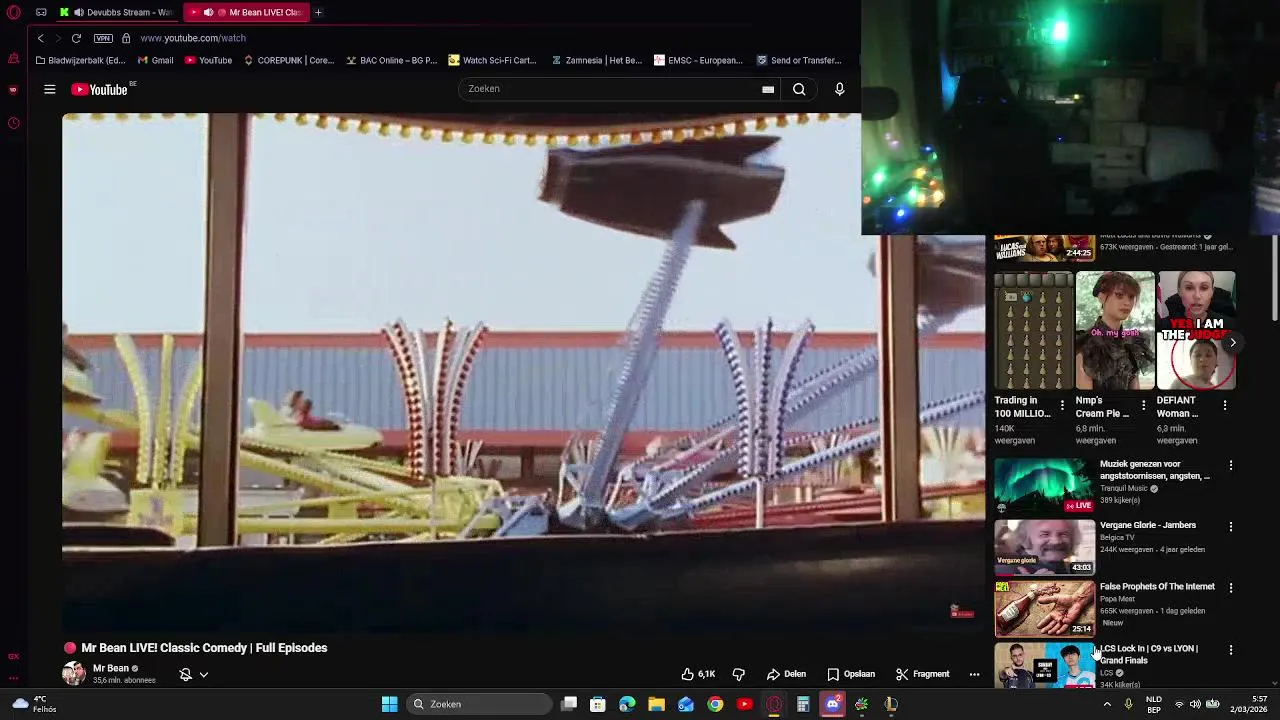Click the YouTube search magnifier button
This screenshot has height=720, width=1280.
tap(799, 89)
